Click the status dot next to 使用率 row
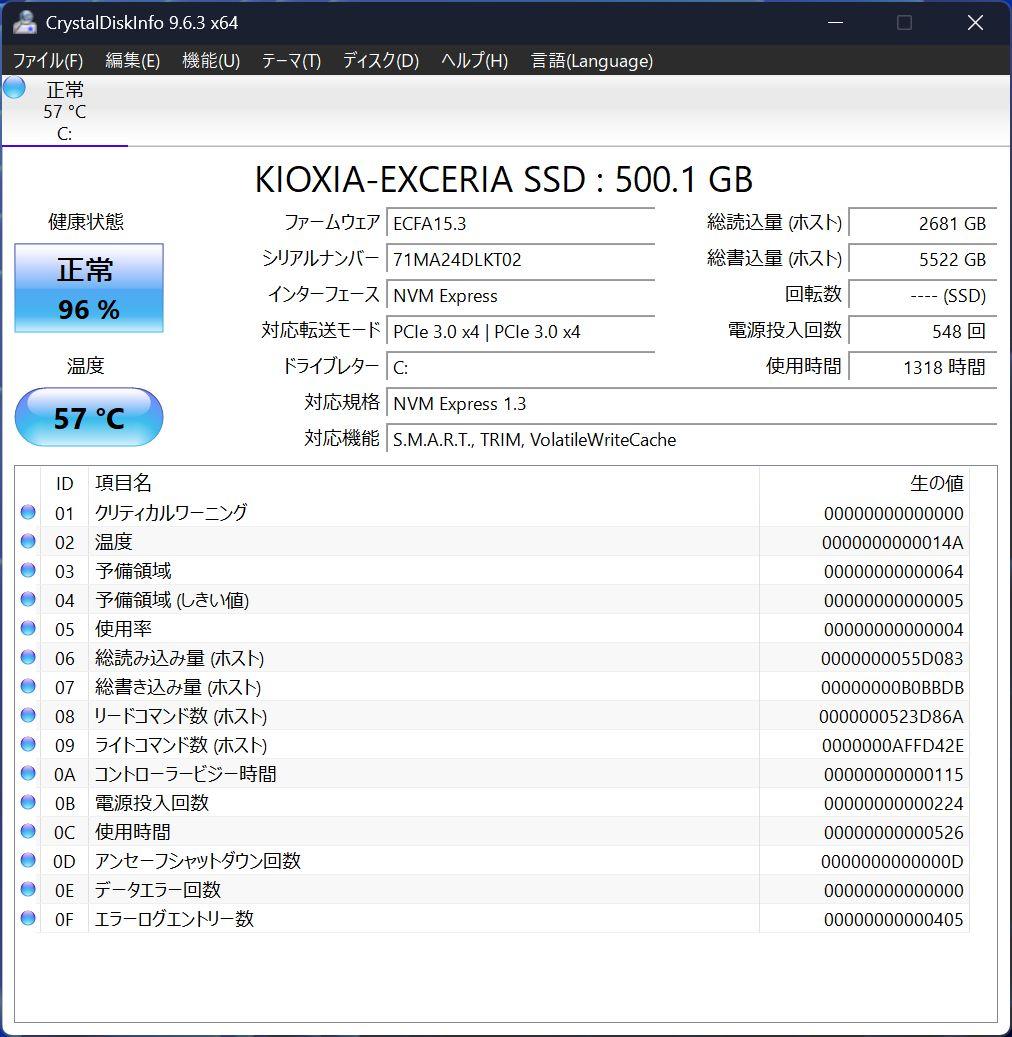The image size is (1012, 1037). click(x=29, y=629)
